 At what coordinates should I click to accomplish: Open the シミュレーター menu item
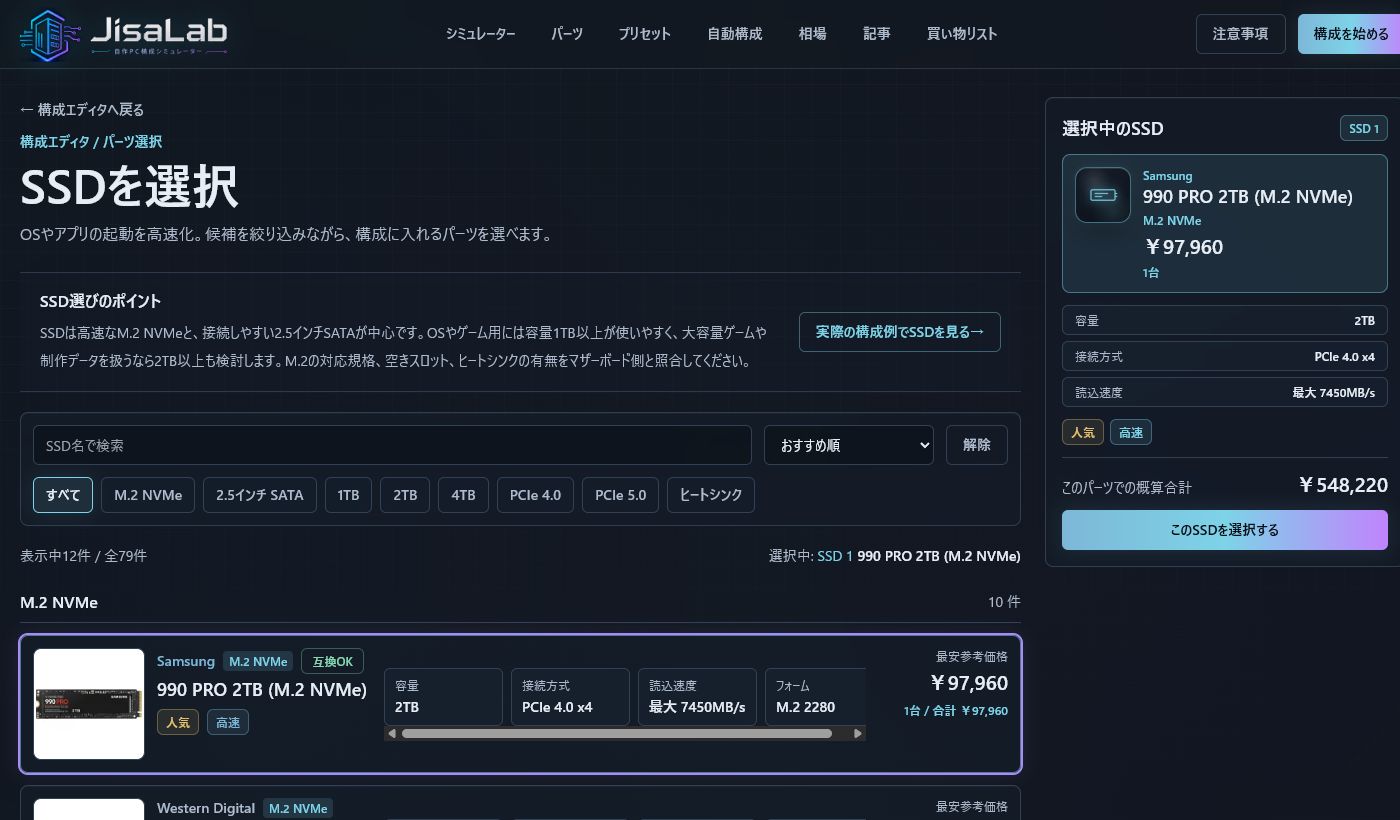pos(481,34)
